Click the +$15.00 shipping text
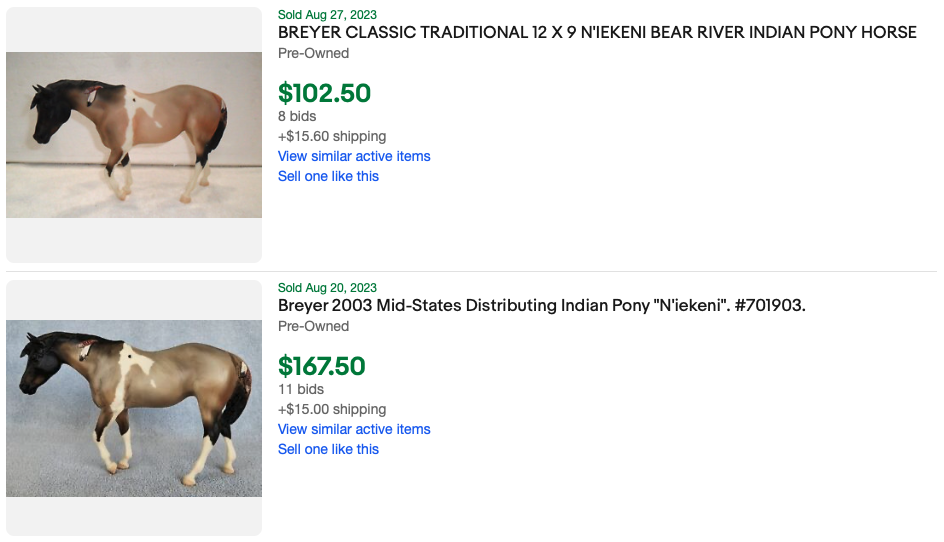 (x=332, y=409)
